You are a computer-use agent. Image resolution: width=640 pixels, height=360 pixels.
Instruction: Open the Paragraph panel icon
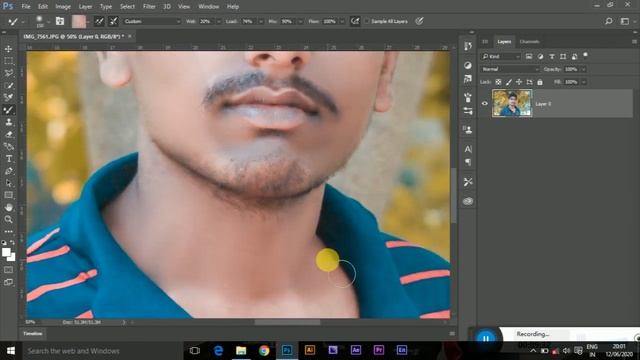tap(468, 162)
